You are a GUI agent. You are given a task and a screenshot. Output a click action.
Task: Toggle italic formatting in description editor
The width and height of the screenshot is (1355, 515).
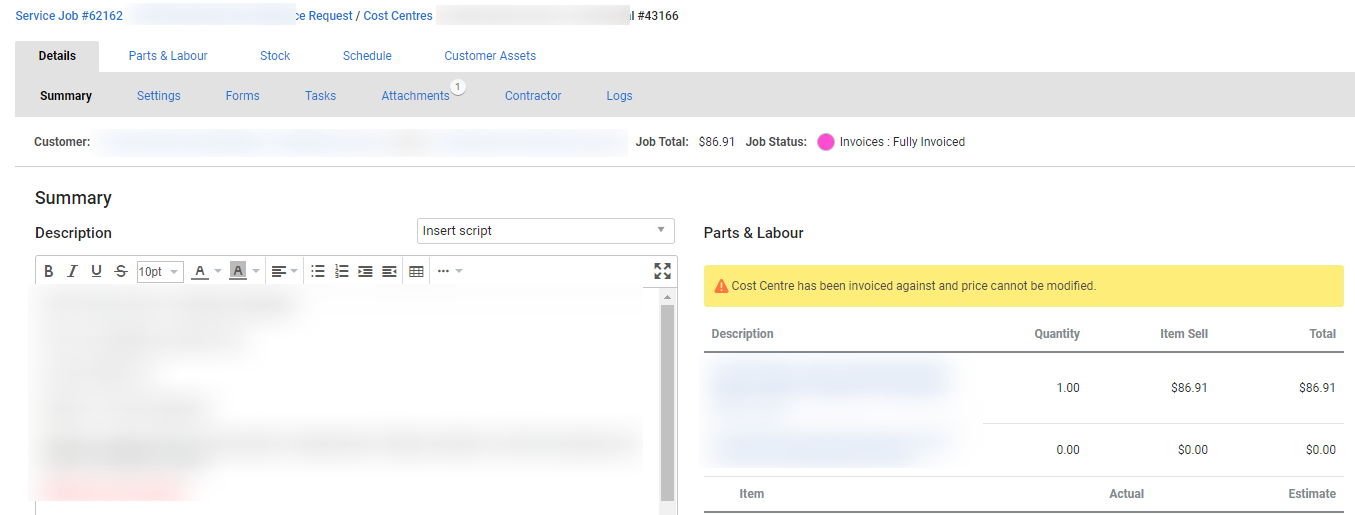[x=72, y=271]
